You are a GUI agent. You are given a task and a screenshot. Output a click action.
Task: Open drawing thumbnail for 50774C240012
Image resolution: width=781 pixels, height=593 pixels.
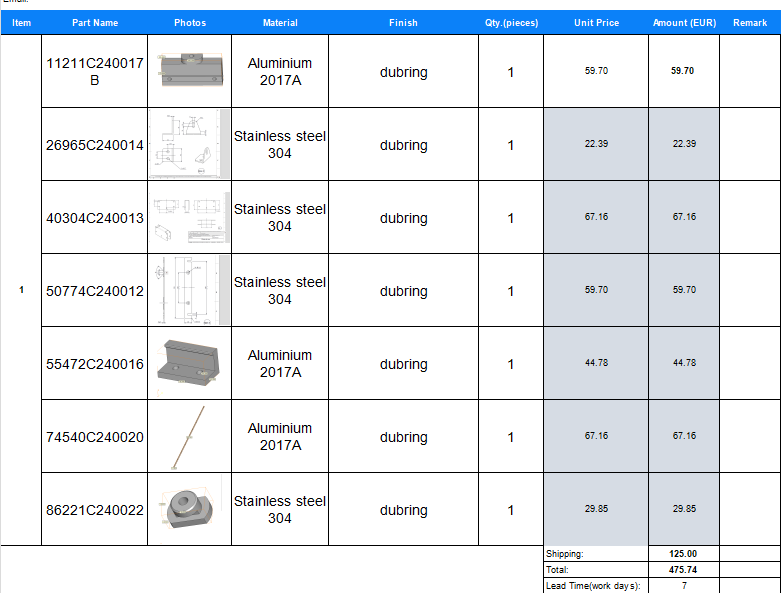coord(190,290)
